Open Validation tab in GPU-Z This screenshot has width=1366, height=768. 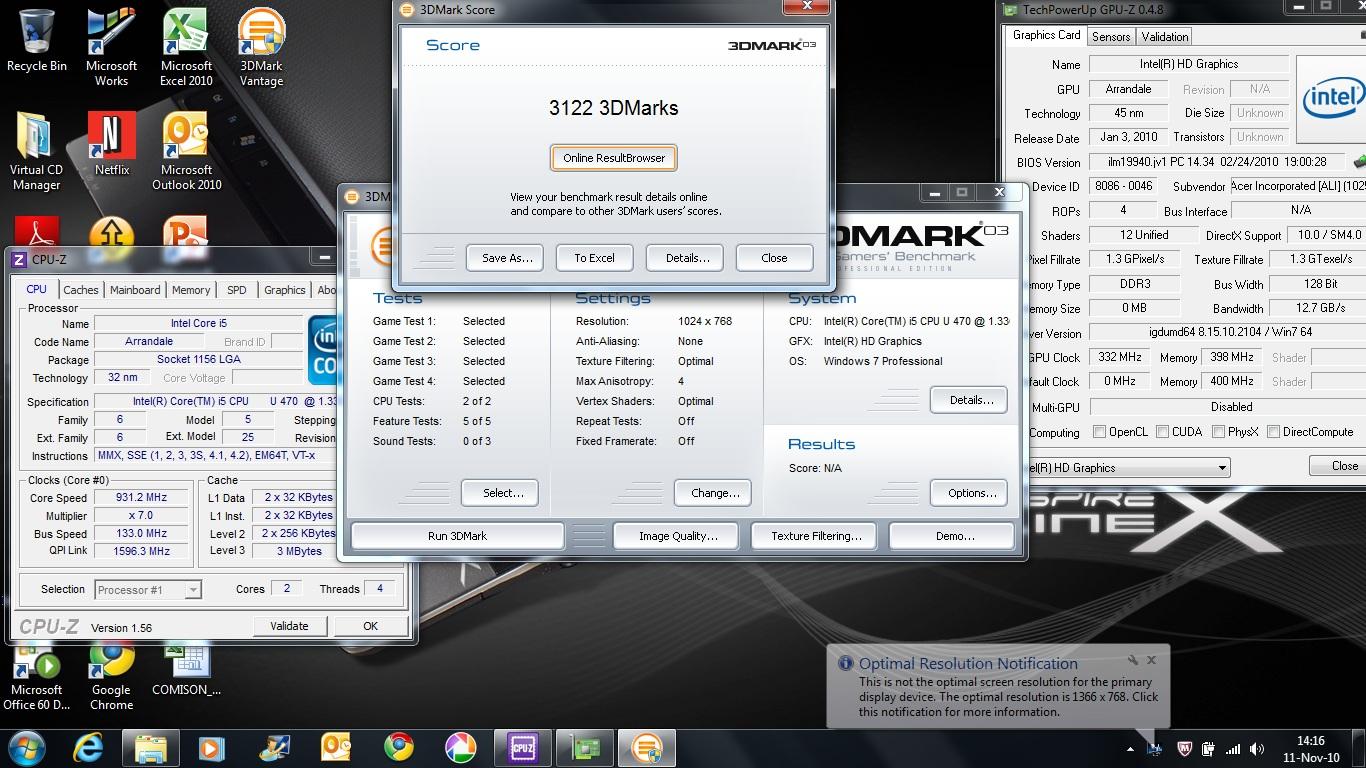click(1165, 37)
